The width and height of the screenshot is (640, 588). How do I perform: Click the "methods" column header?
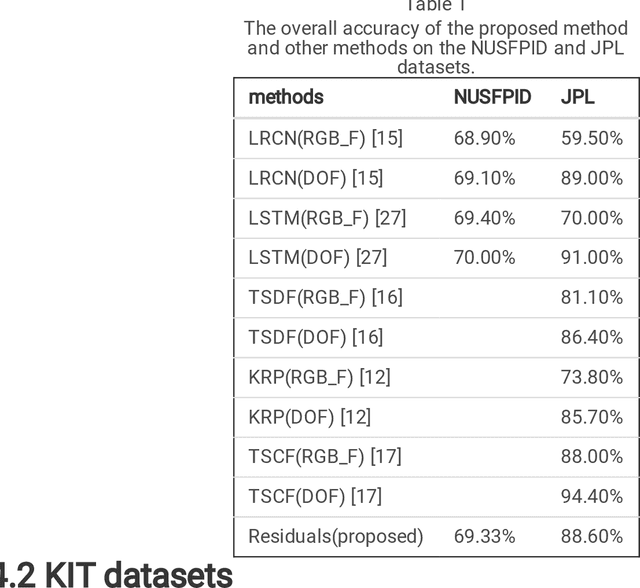pyautogui.click(x=286, y=97)
